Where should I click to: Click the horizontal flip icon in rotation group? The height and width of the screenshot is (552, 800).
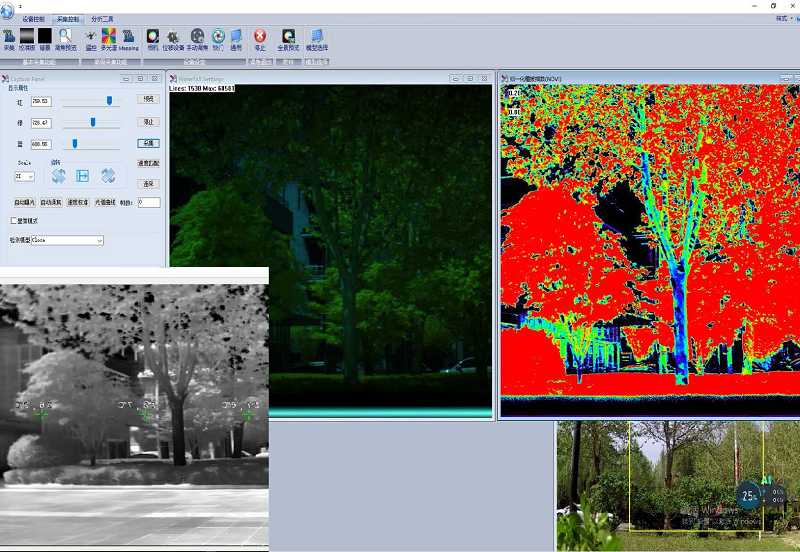pos(83,176)
